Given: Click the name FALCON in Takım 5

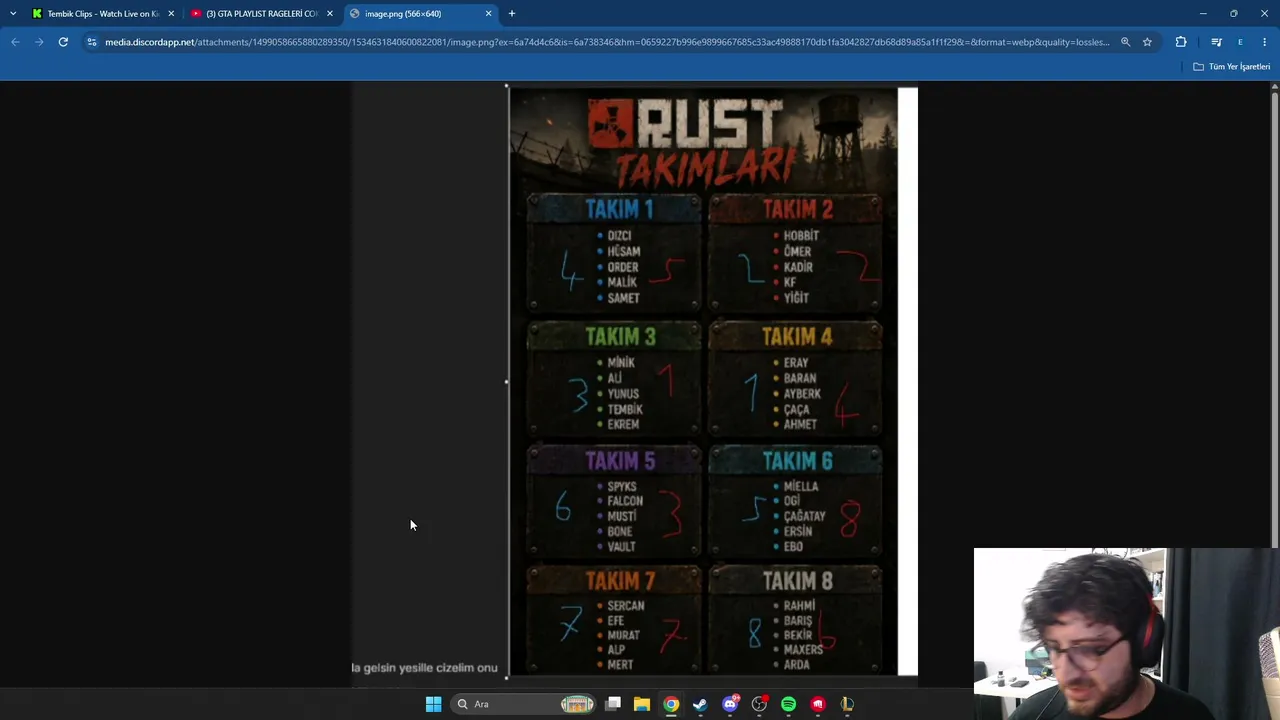Looking at the screenshot, I should coord(625,501).
